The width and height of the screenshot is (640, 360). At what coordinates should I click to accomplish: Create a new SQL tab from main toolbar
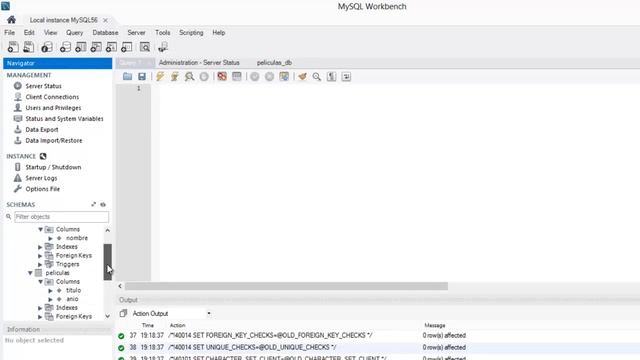pos(13,47)
